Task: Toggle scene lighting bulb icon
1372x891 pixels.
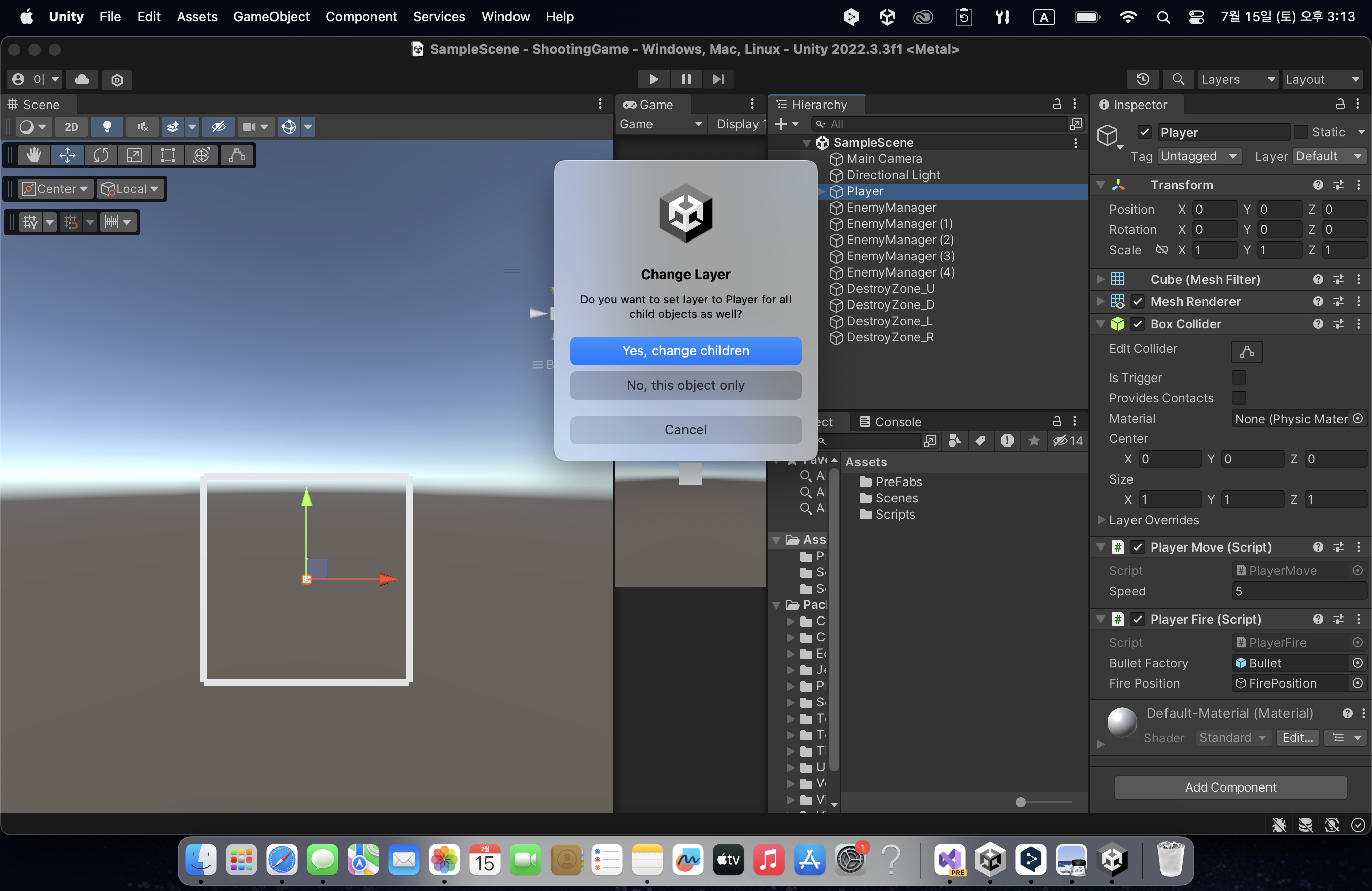Action: (x=107, y=127)
